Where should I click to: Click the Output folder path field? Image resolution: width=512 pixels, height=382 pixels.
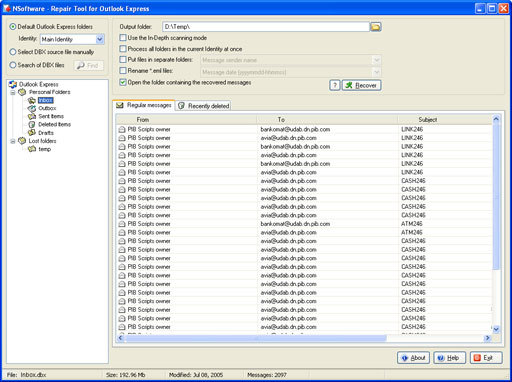[x=266, y=27]
